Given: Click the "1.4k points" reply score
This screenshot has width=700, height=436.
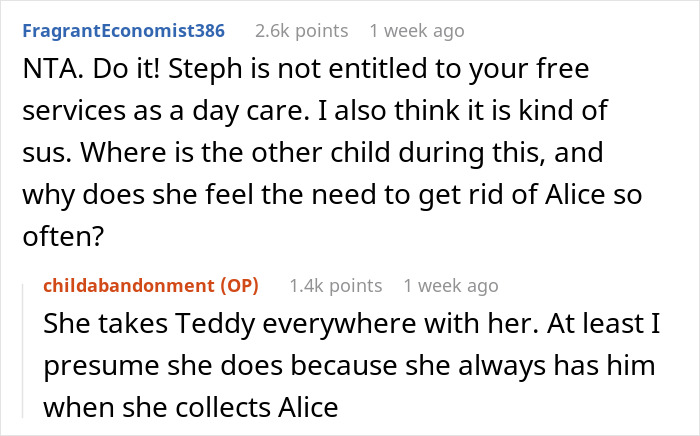Looking at the screenshot, I should pyautogui.click(x=335, y=286).
